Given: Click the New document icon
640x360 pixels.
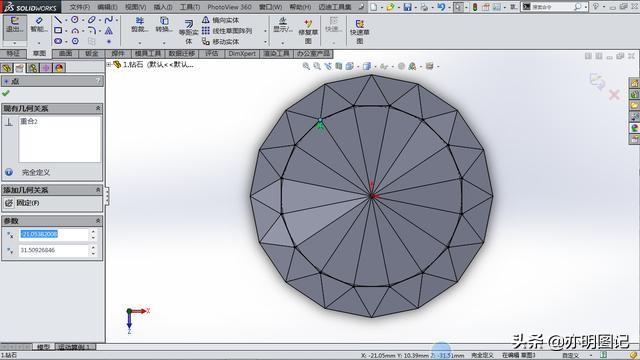Looking at the screenshot, I should point(373,7).
